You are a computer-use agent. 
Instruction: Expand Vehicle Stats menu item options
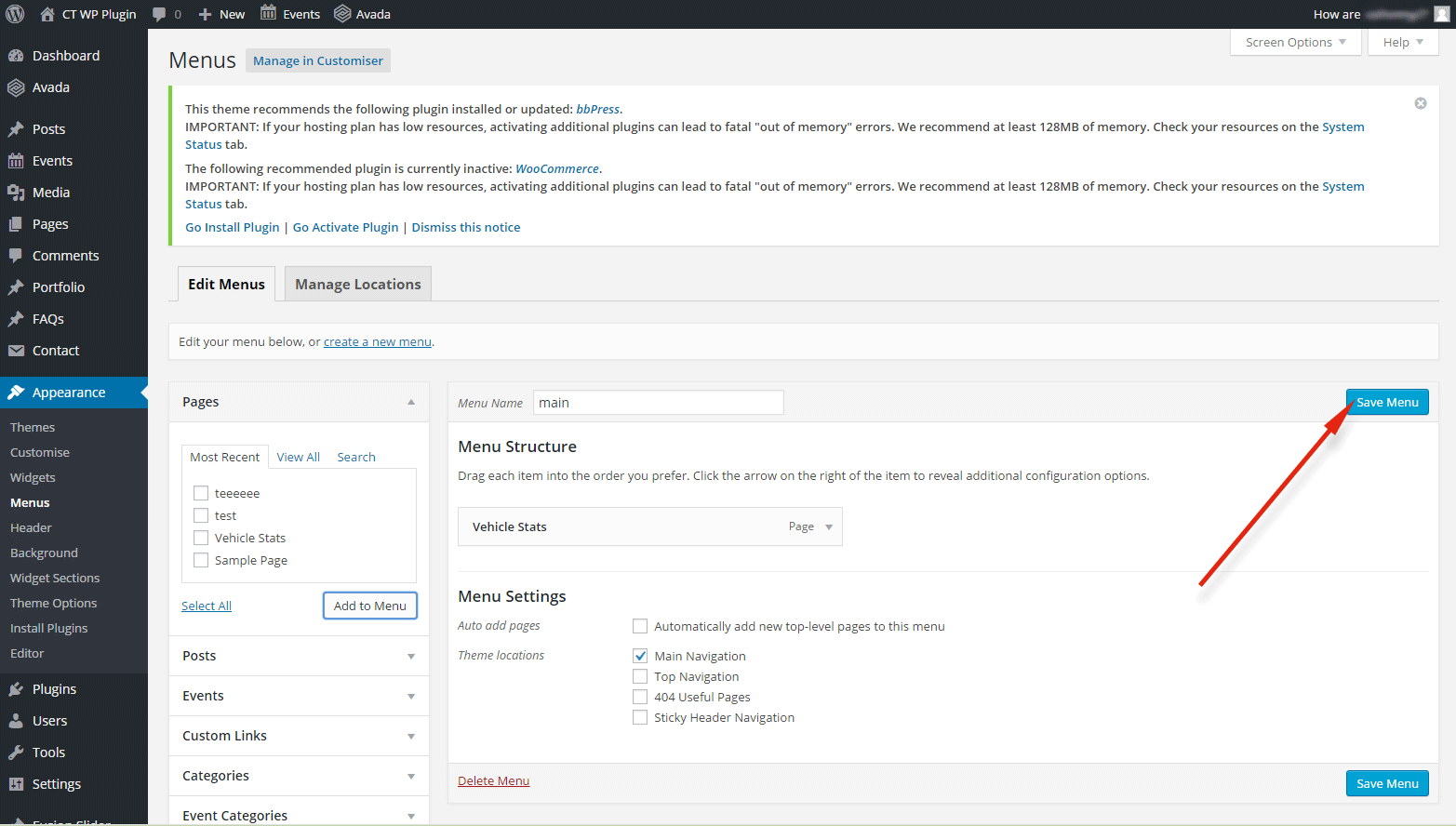coord(829,526)
